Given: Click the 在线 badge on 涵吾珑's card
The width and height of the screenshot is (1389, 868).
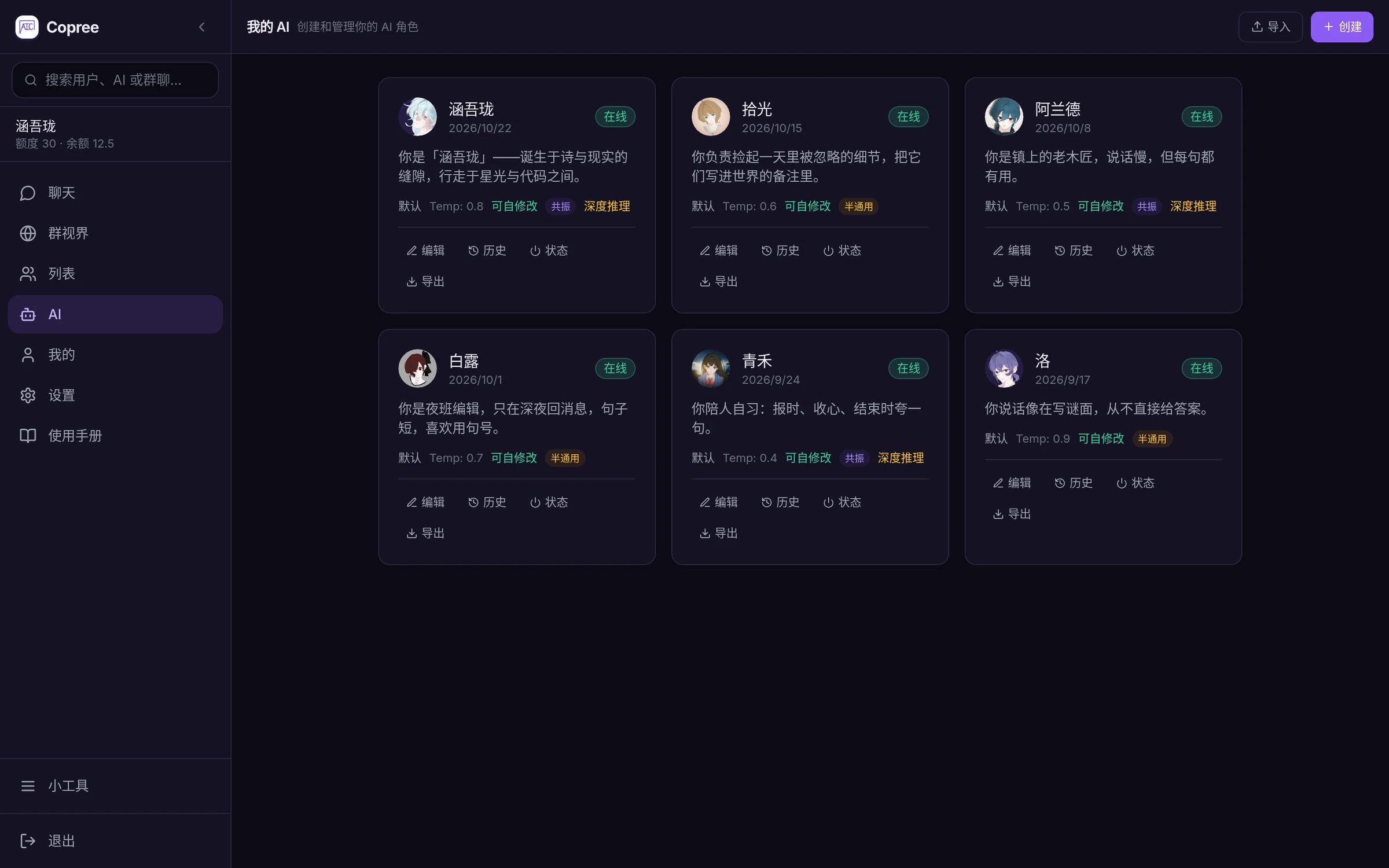Looking at the screenshot, I should tap(615, 117).
